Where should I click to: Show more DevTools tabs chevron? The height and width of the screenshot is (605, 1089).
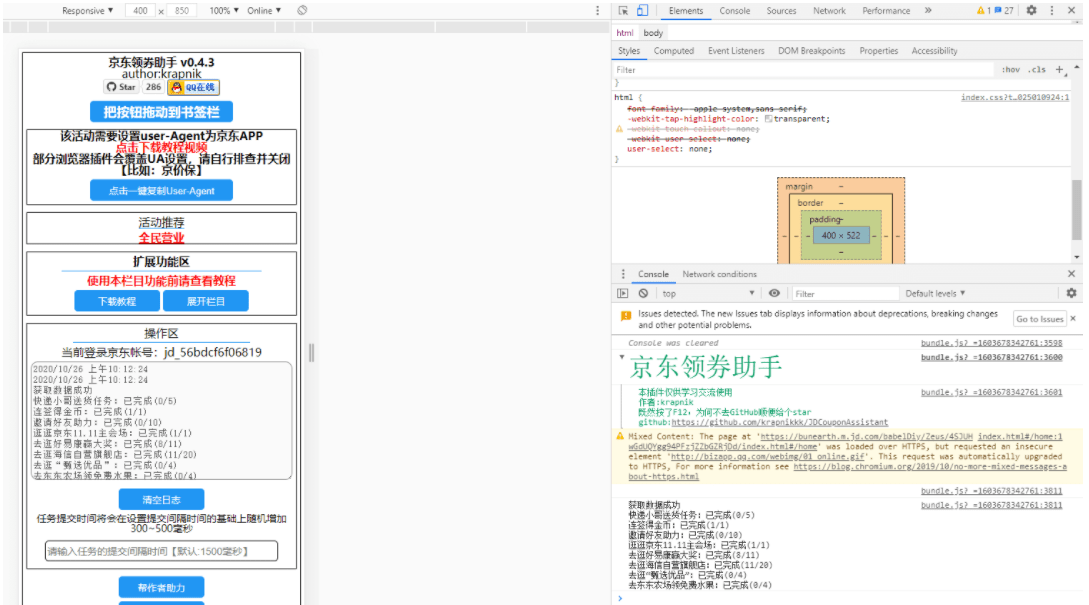tap(928, 10)
